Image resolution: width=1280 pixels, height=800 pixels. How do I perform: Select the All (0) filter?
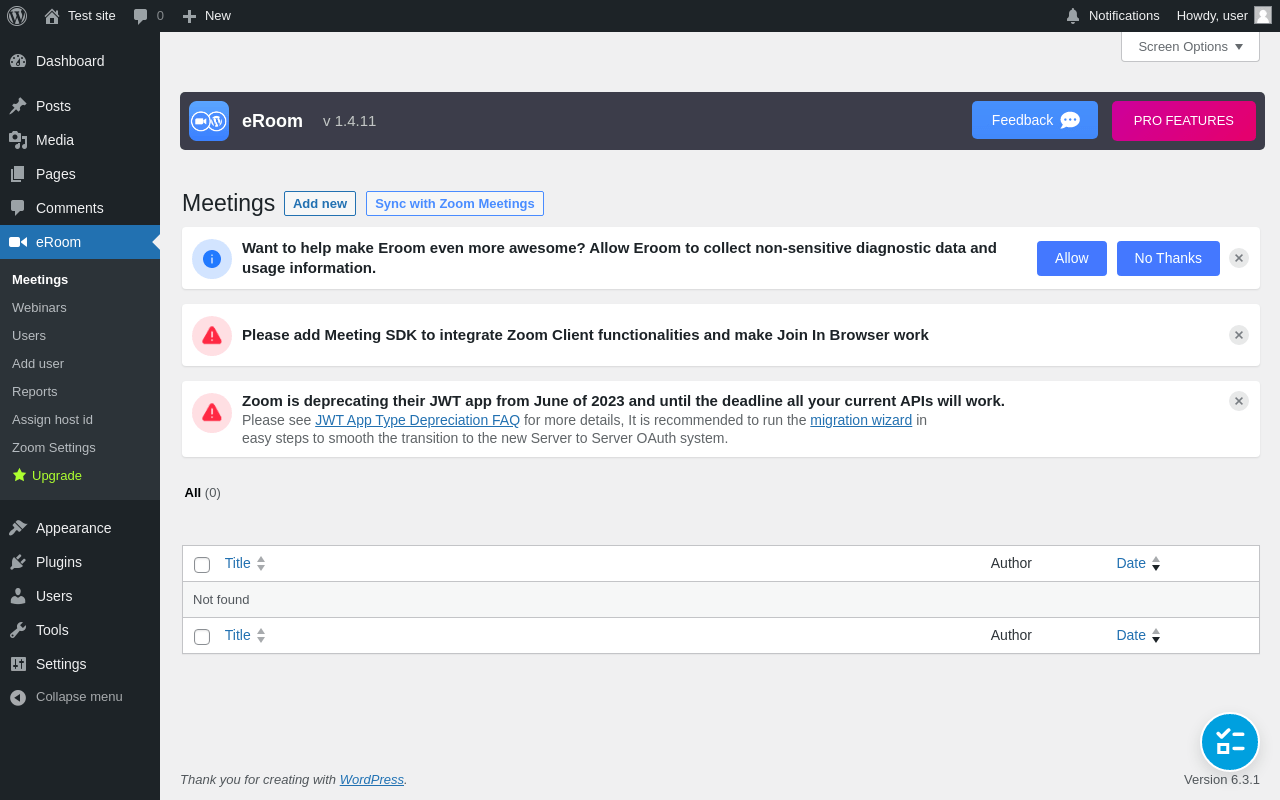(202, 493)
